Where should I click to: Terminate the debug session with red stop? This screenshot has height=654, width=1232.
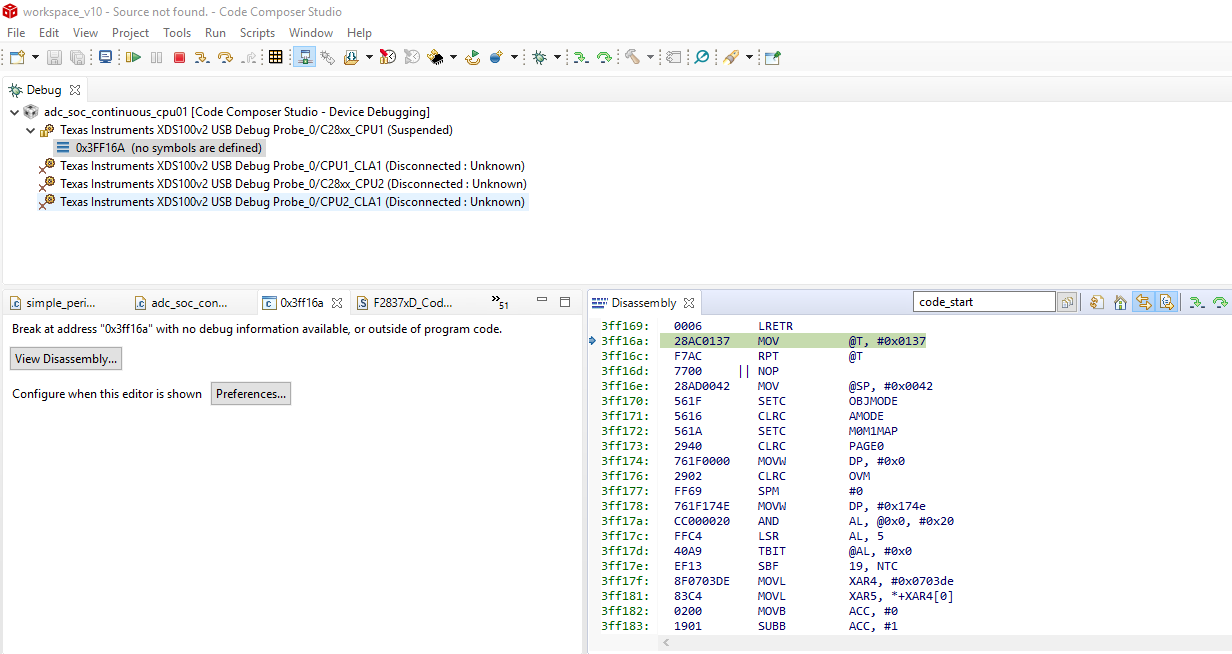179,58
